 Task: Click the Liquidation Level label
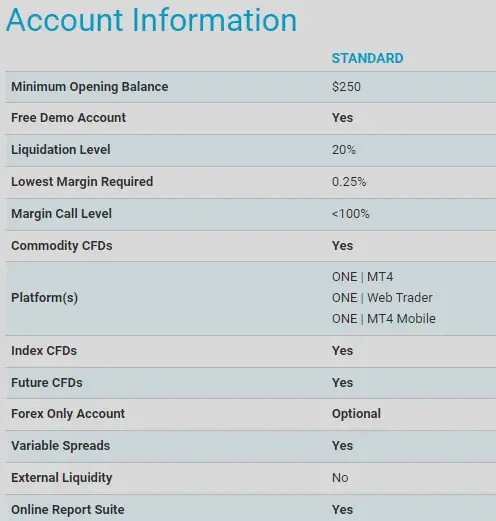tap(61, 149)
